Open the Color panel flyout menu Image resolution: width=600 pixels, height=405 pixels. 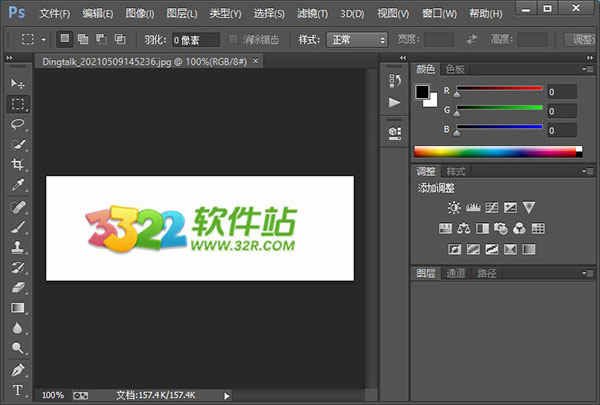tap(590, 70)
